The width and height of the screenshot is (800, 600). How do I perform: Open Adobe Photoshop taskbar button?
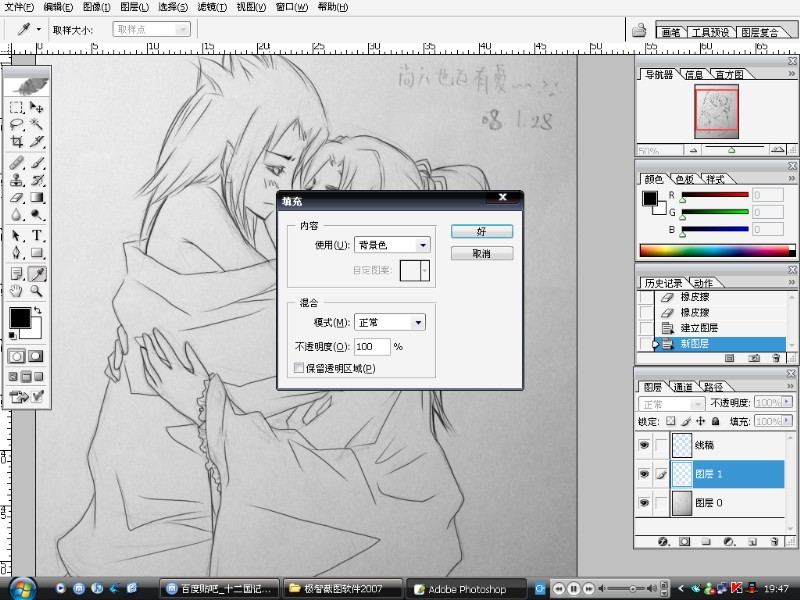466,589
